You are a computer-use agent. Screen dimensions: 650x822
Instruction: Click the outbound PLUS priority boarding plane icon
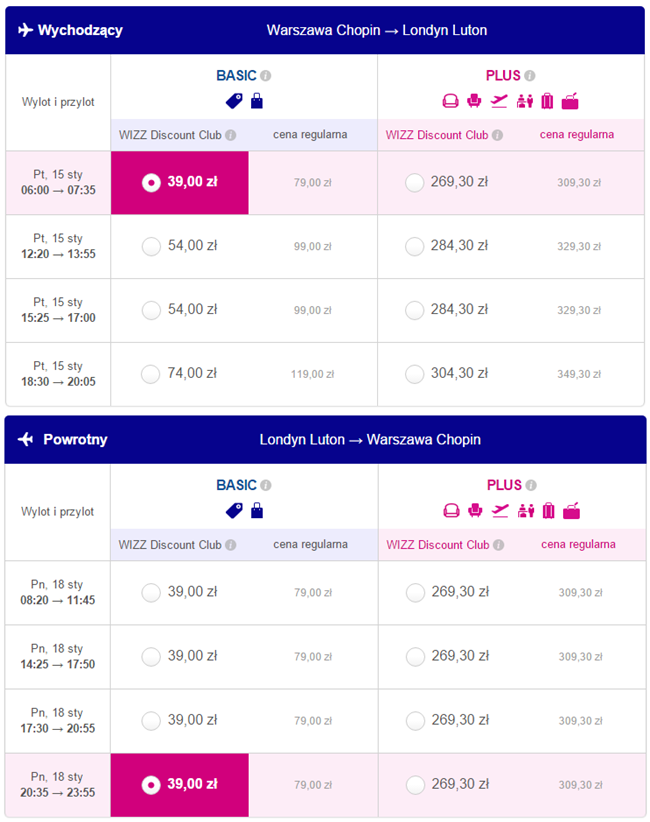[x=499, y=101]
